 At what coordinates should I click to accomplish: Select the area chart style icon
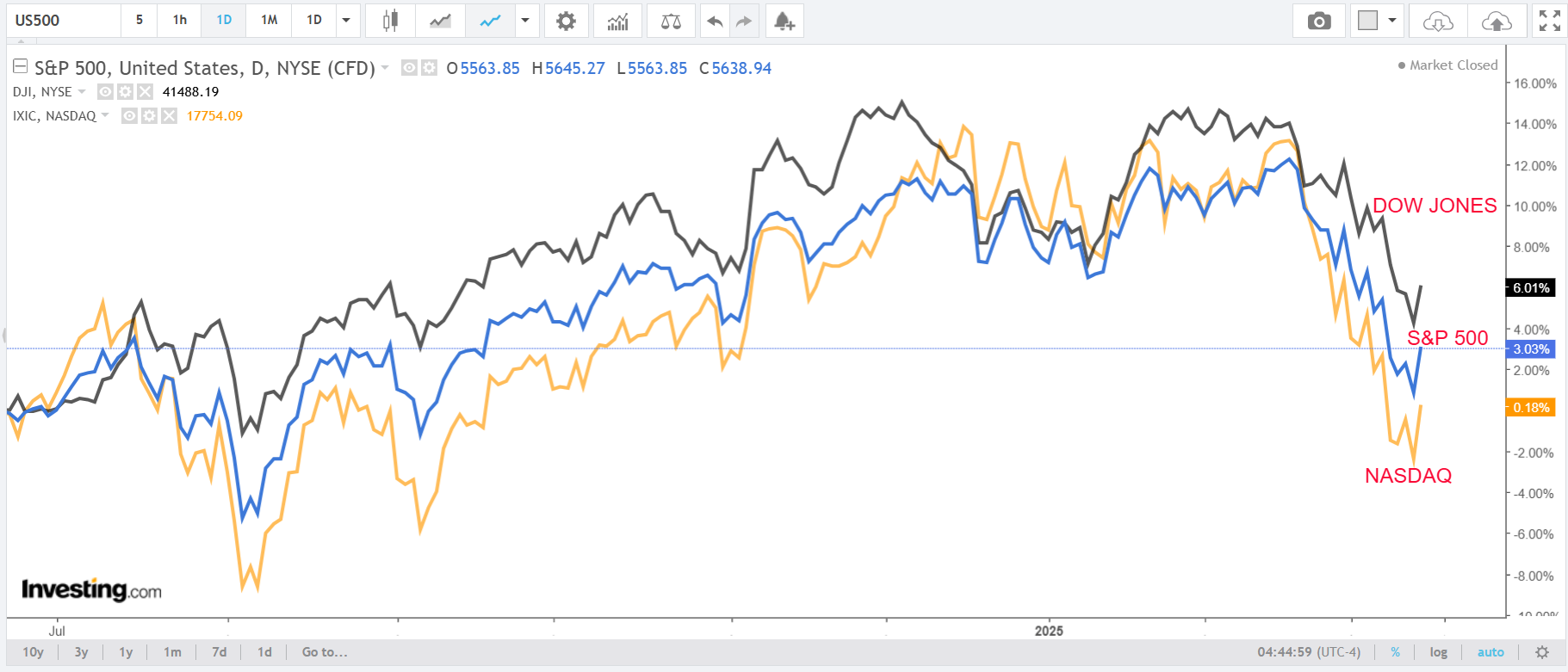point(440,21)
